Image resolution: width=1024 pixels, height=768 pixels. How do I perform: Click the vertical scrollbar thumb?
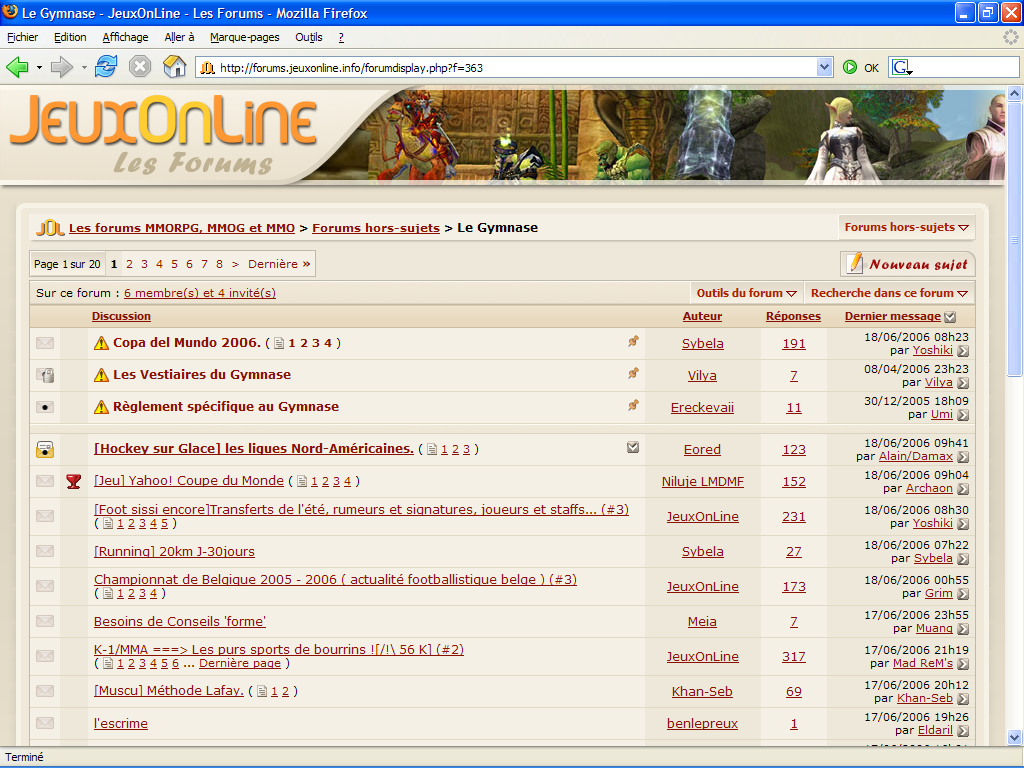pyautogui.click(x=1014, y=239)
